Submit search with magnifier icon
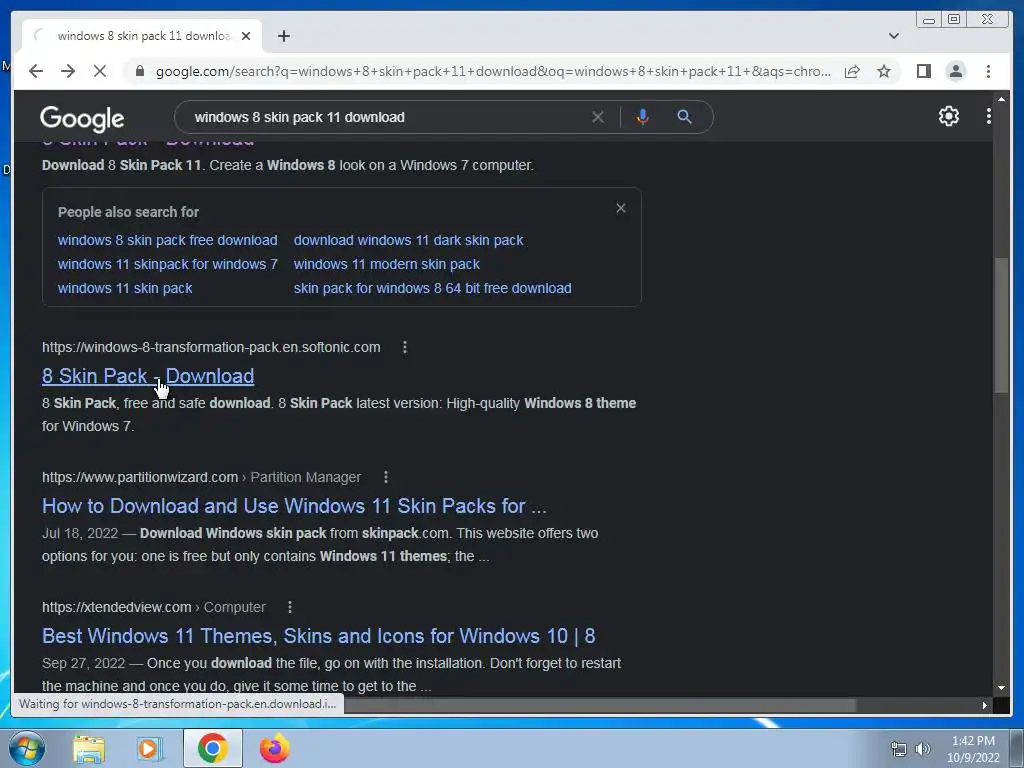Viewport: 1024px width, 768px height. (684, 117)
